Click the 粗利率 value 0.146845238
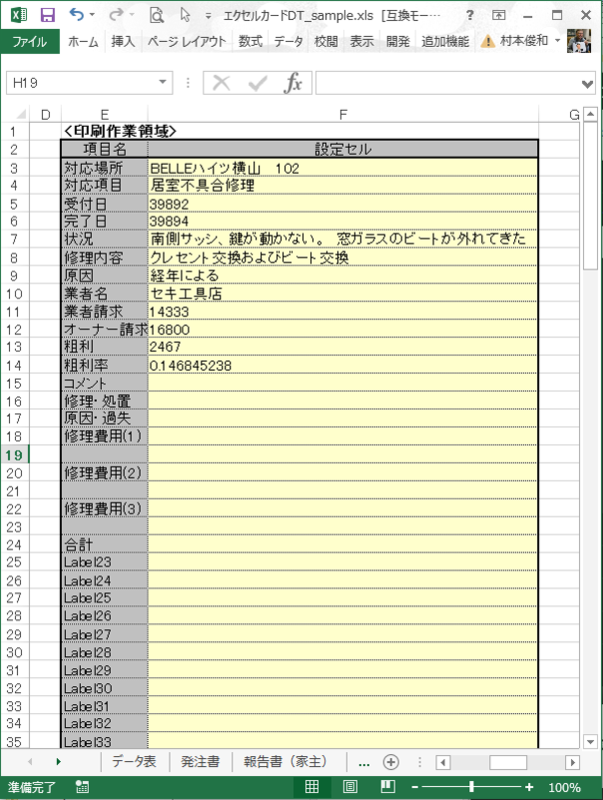This screenshot has height=800, width=603. 342,365
